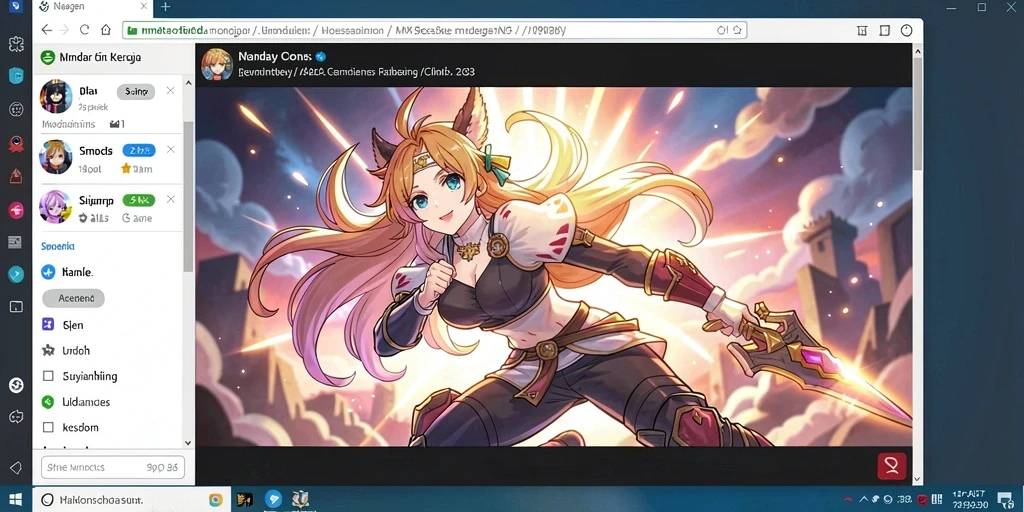The height and width of the screenshot is (512, 1024).
Task: Click the sidebar scroll-up arrow
Action: (188, 83)
